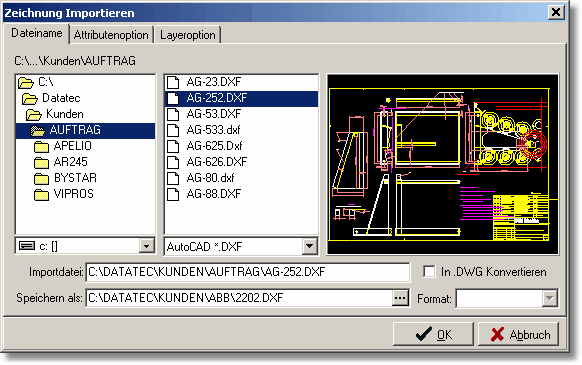Click the AG-23.DXF file icon
Screen dimensions: 582x365
coord(173,82)
